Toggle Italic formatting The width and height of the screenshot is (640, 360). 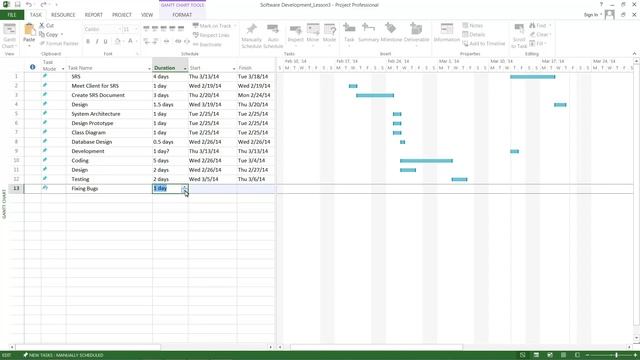[x=97, y=41]
